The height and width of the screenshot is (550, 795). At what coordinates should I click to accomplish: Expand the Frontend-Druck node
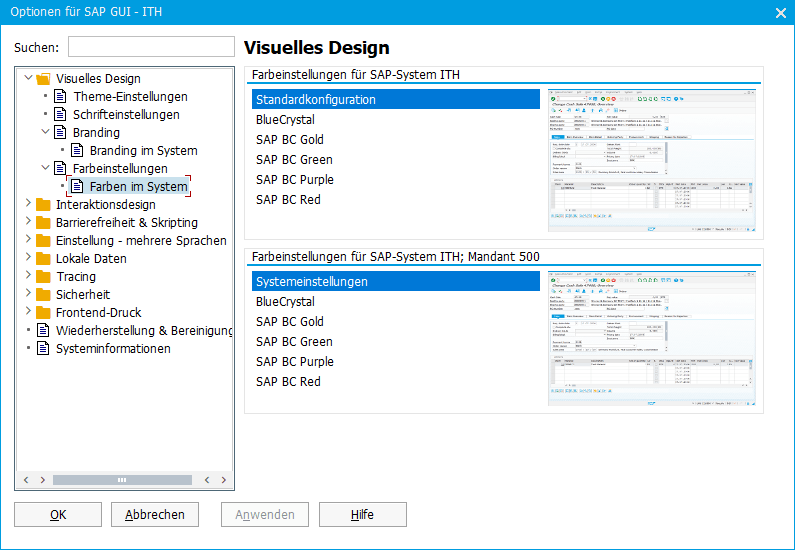[x=28, y=312]
